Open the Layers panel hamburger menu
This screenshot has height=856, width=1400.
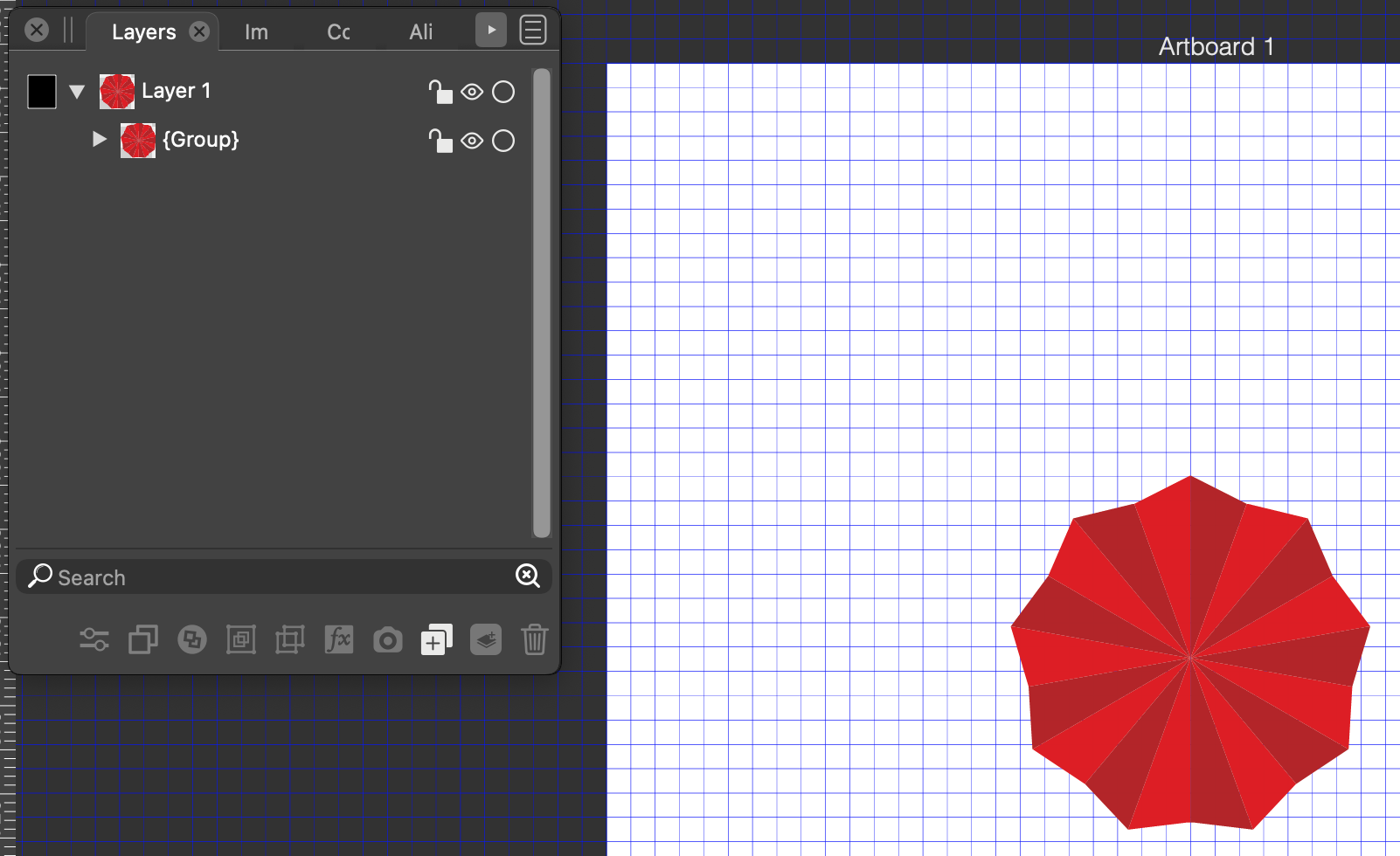click(533, 31)
